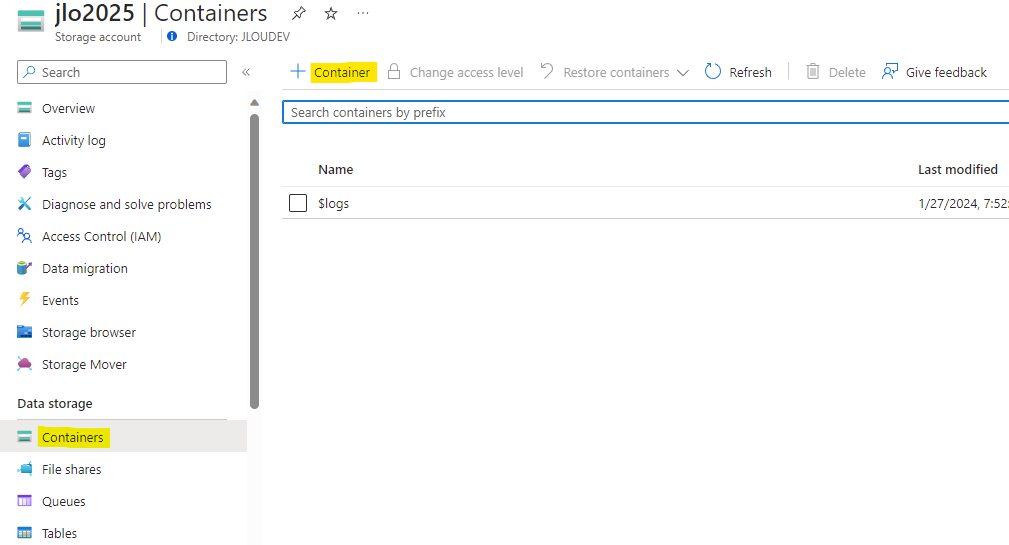Open the more options ellipsis in header
Screen dimensions: 1009x545
363,13
